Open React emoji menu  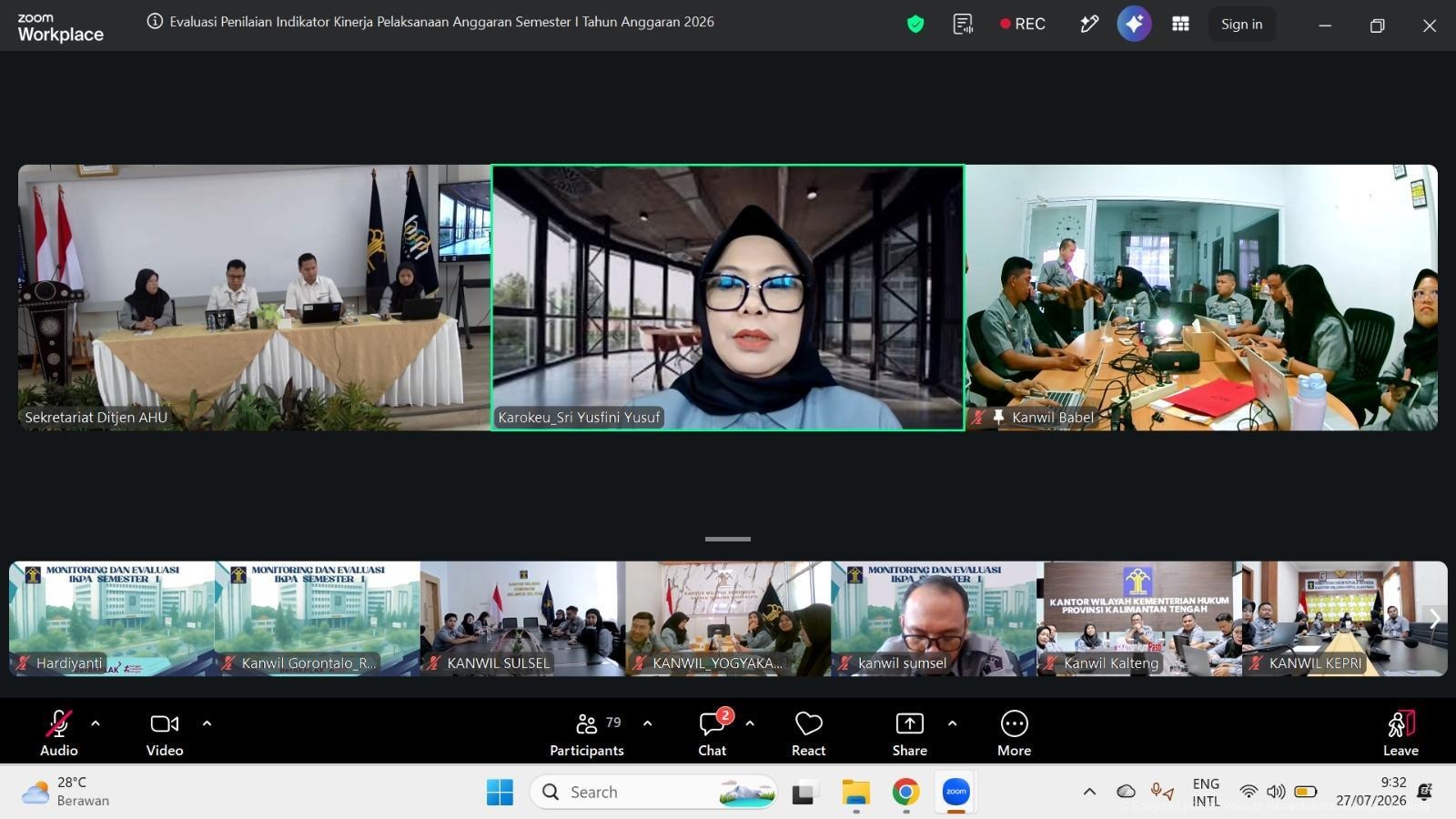tap(808, 733)
